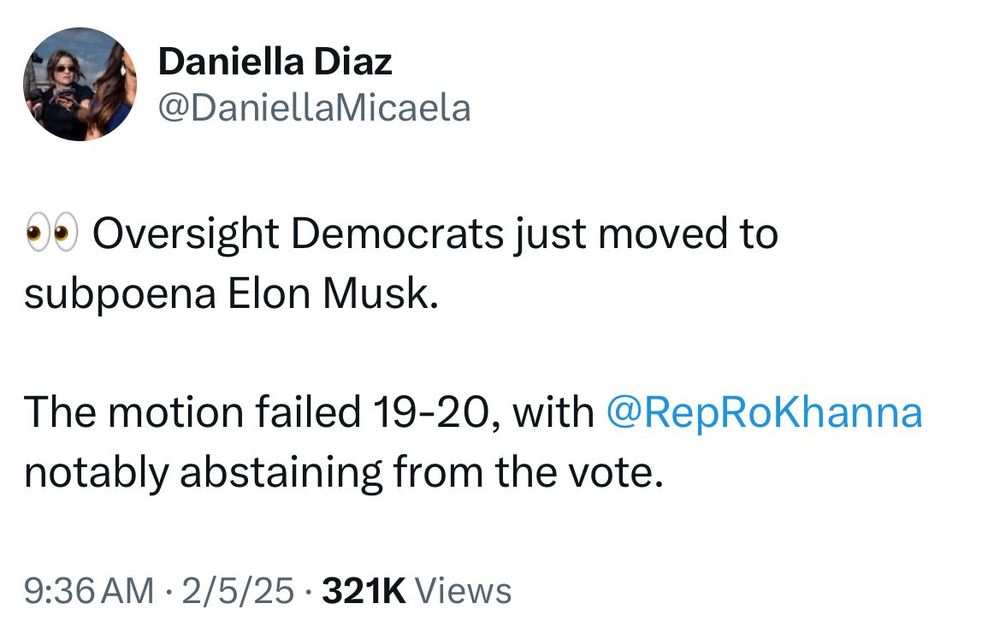The width and height of the screenshot is (1000, 639).
Task: Click the Views label
Action: (462, 590)
